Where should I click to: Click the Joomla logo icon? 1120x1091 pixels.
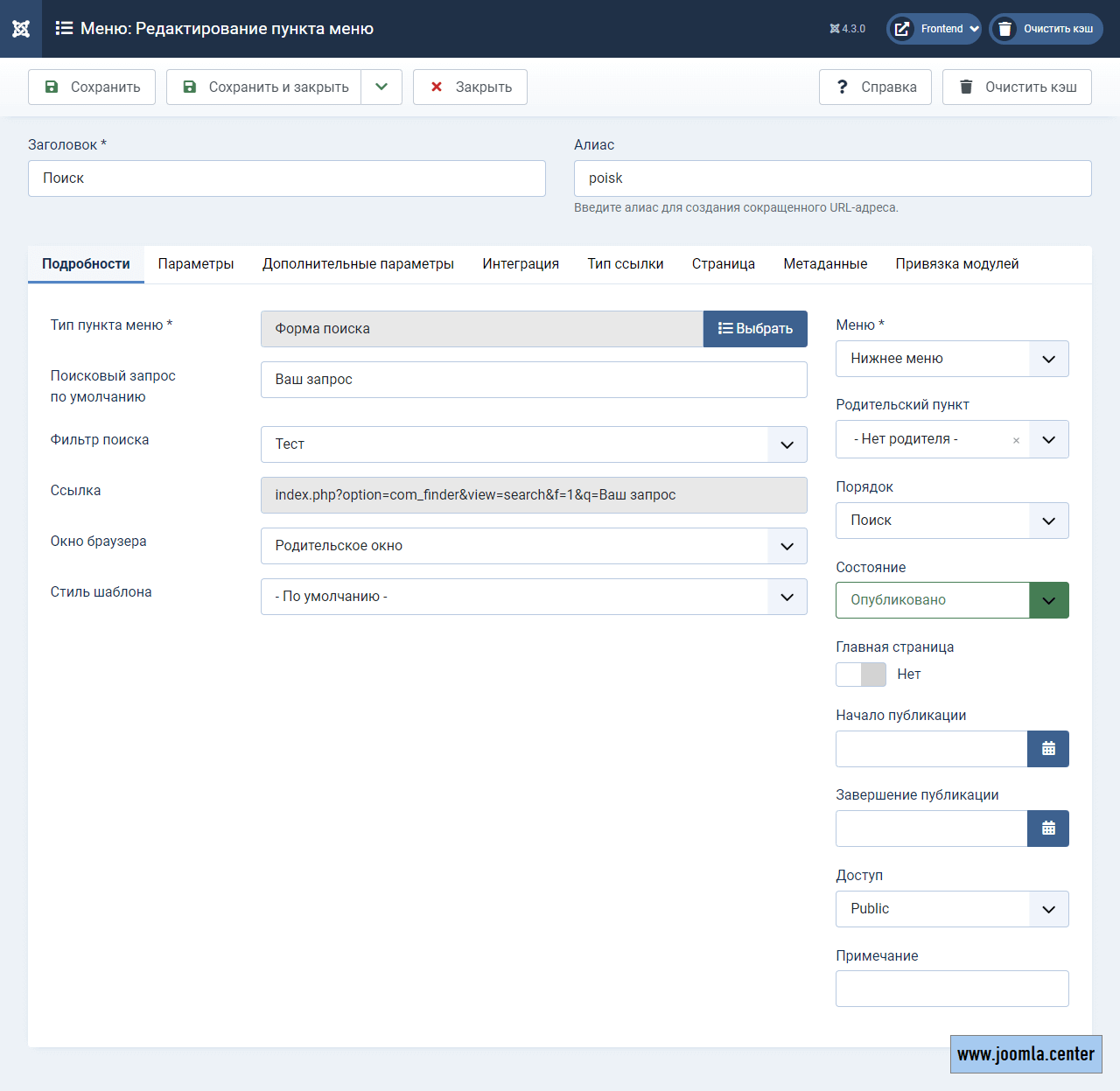click(x=21, y=29)
